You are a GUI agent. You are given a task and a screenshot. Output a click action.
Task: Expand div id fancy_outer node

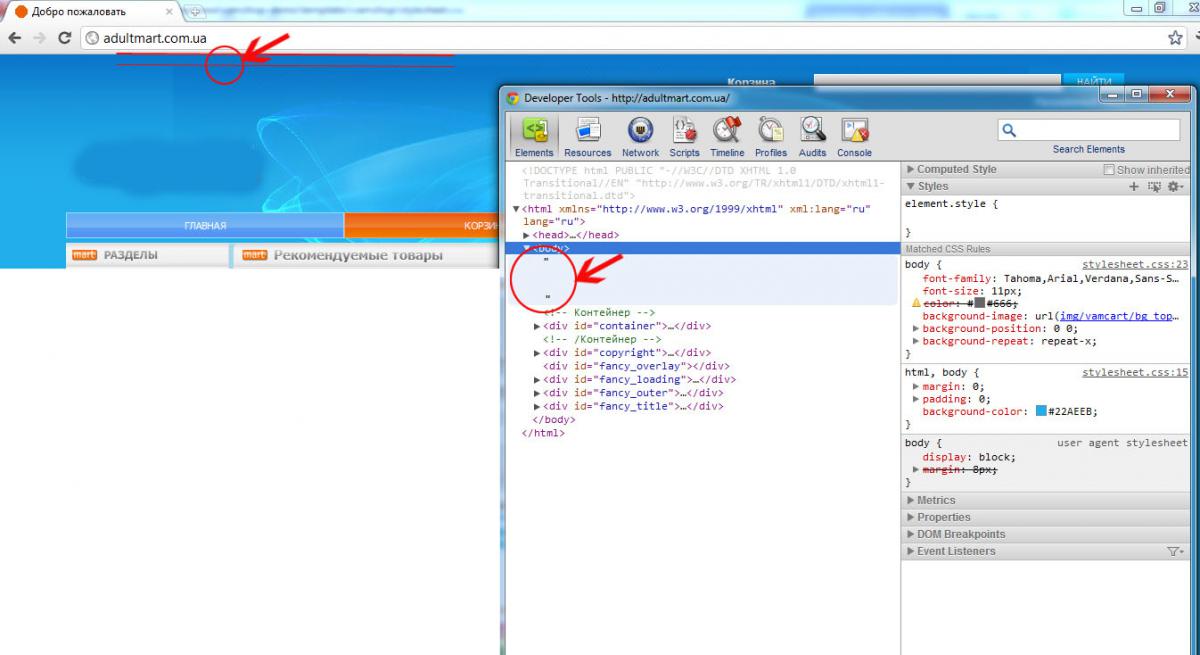tap(538, 394)
